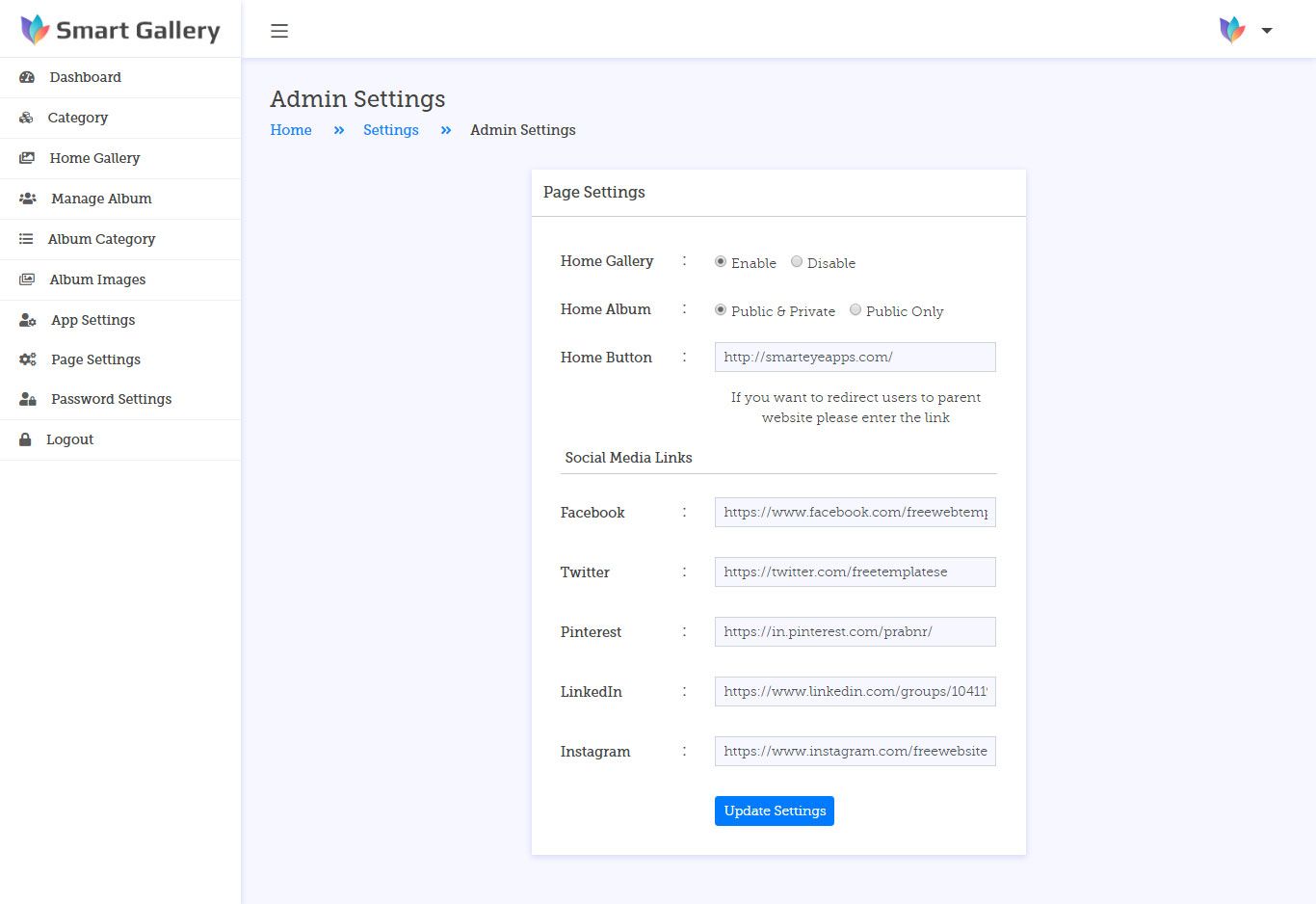Click the Home Gallery images icon

27,158
